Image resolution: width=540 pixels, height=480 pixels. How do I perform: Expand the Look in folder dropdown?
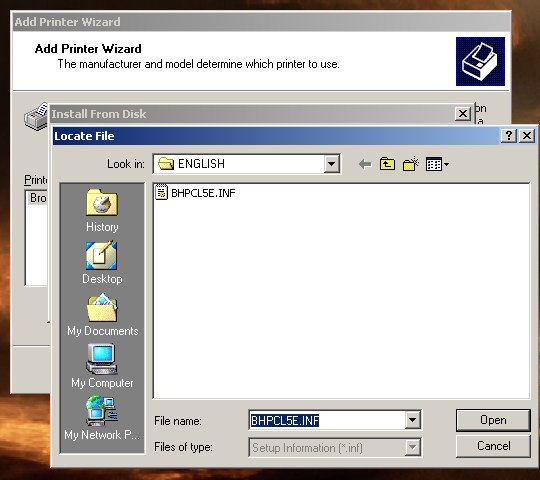(x=332, y=164)
